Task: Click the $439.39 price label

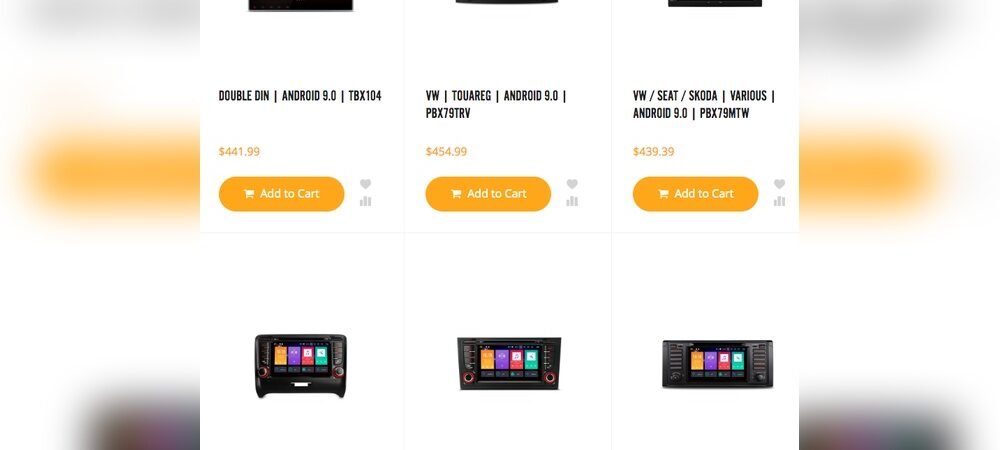Action: [653, 152]
